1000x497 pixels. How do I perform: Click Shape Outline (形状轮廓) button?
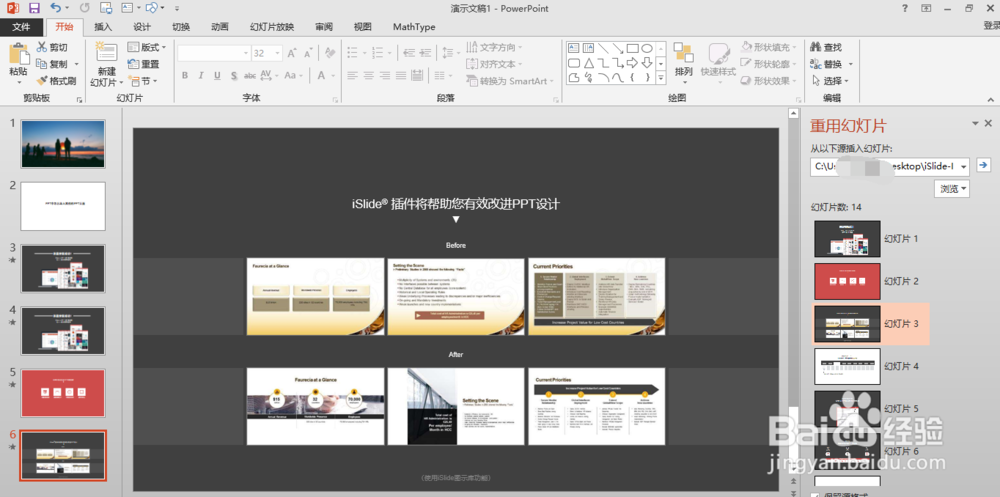pos(768,64)
